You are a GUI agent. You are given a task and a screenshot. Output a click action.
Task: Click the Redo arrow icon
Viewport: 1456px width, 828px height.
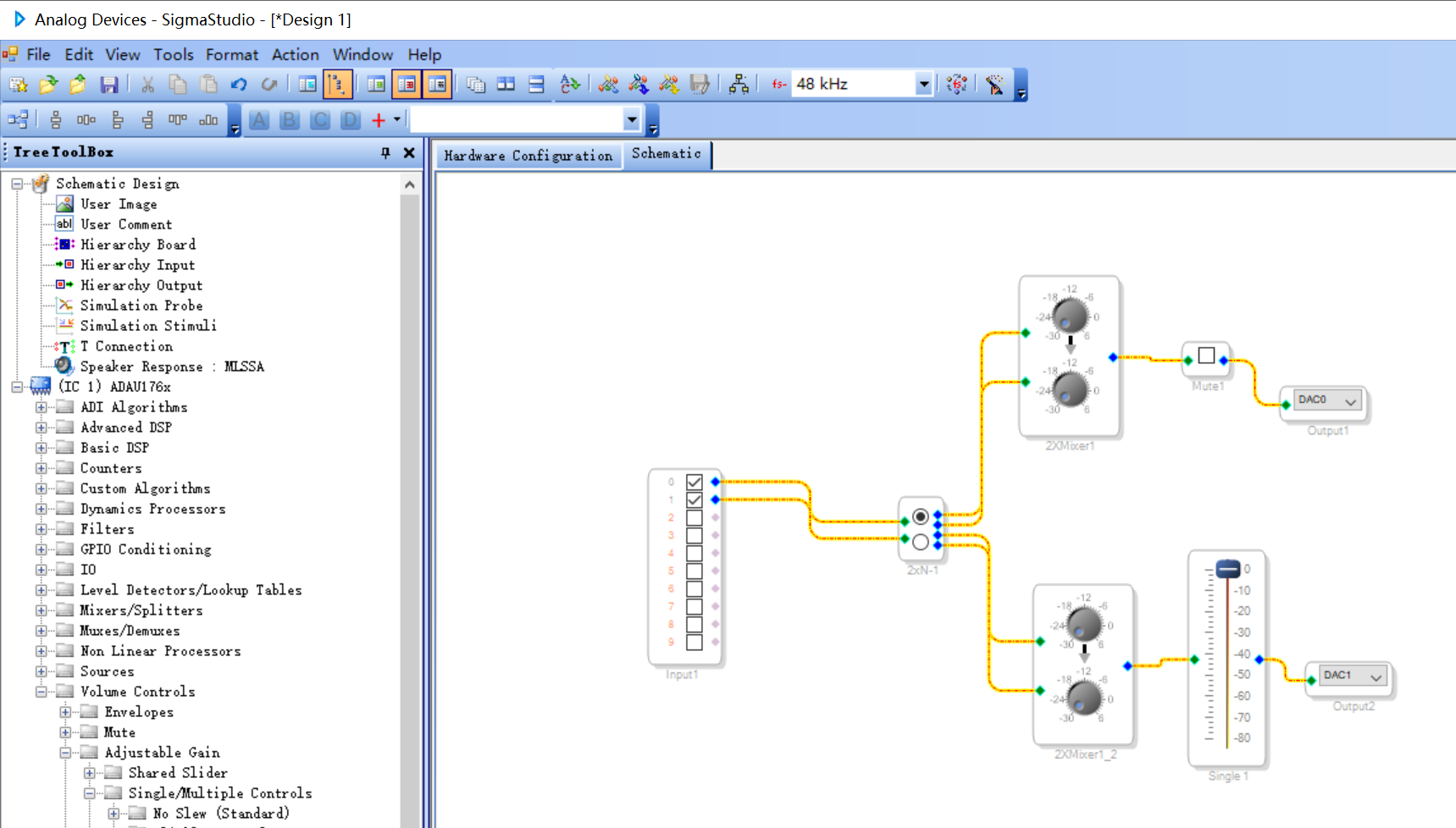coord(269,84)
